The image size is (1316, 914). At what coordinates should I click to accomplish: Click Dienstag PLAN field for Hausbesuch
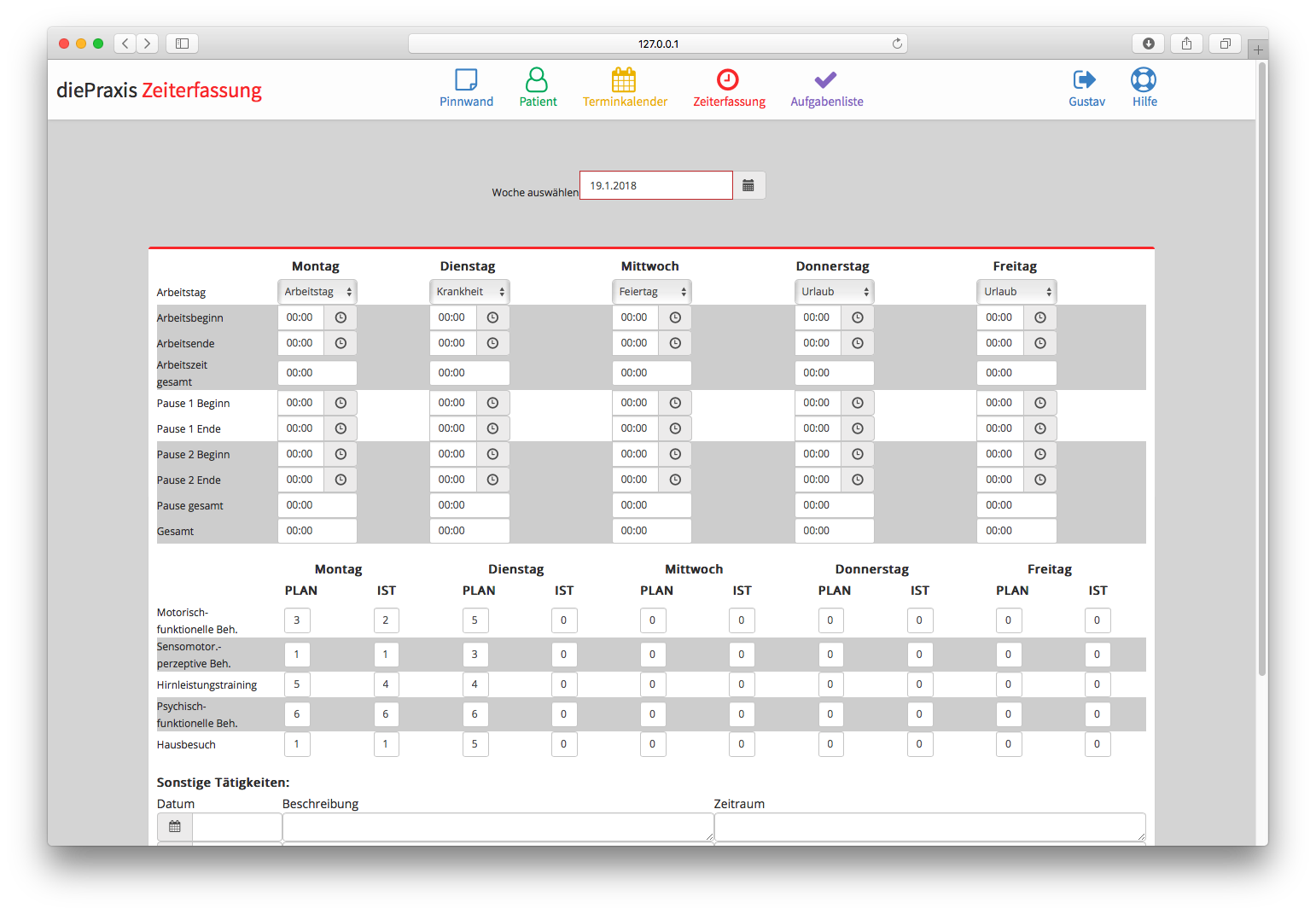point(475,744)
